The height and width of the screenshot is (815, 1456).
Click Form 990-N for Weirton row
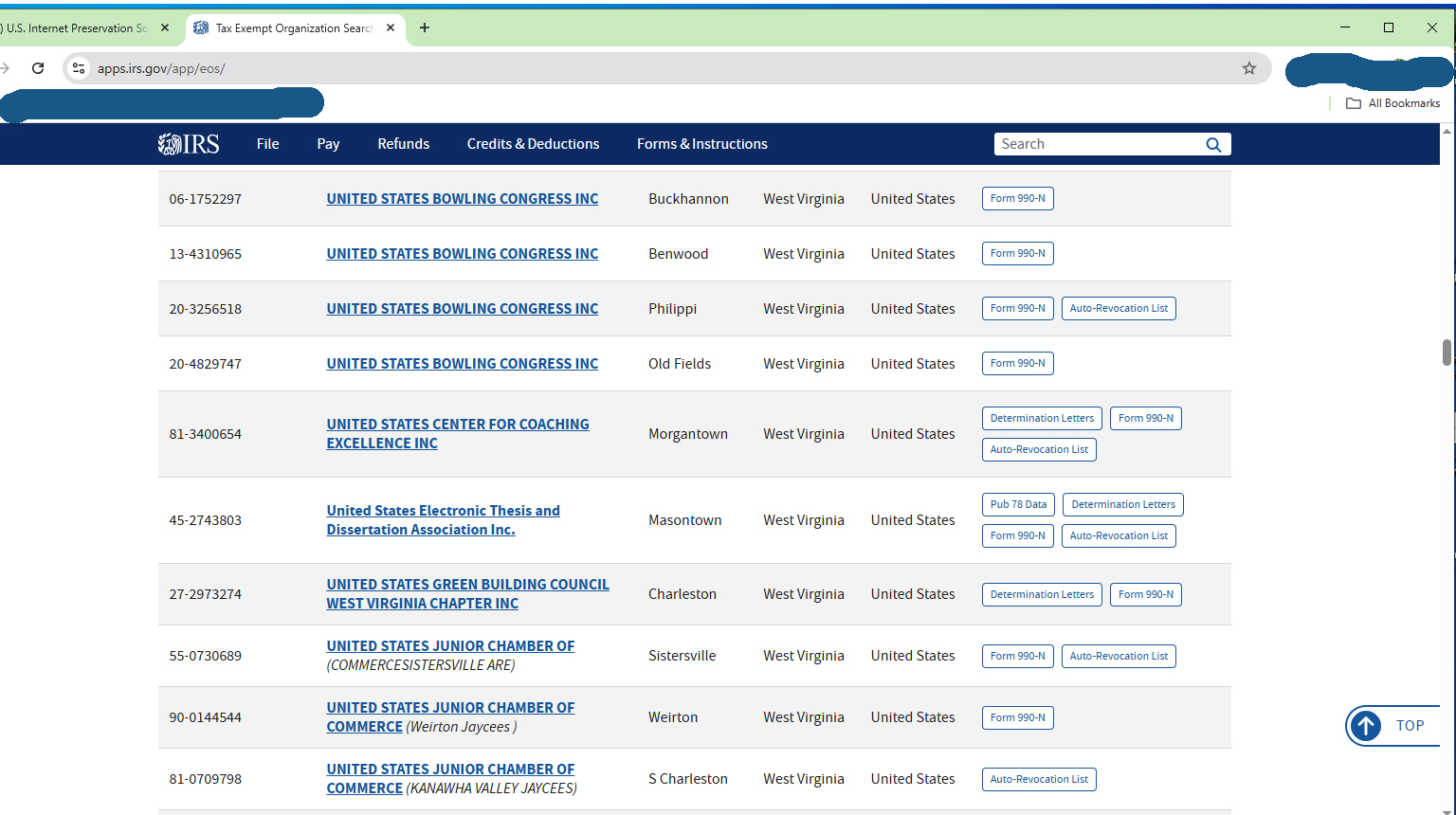coord(1018,718)
